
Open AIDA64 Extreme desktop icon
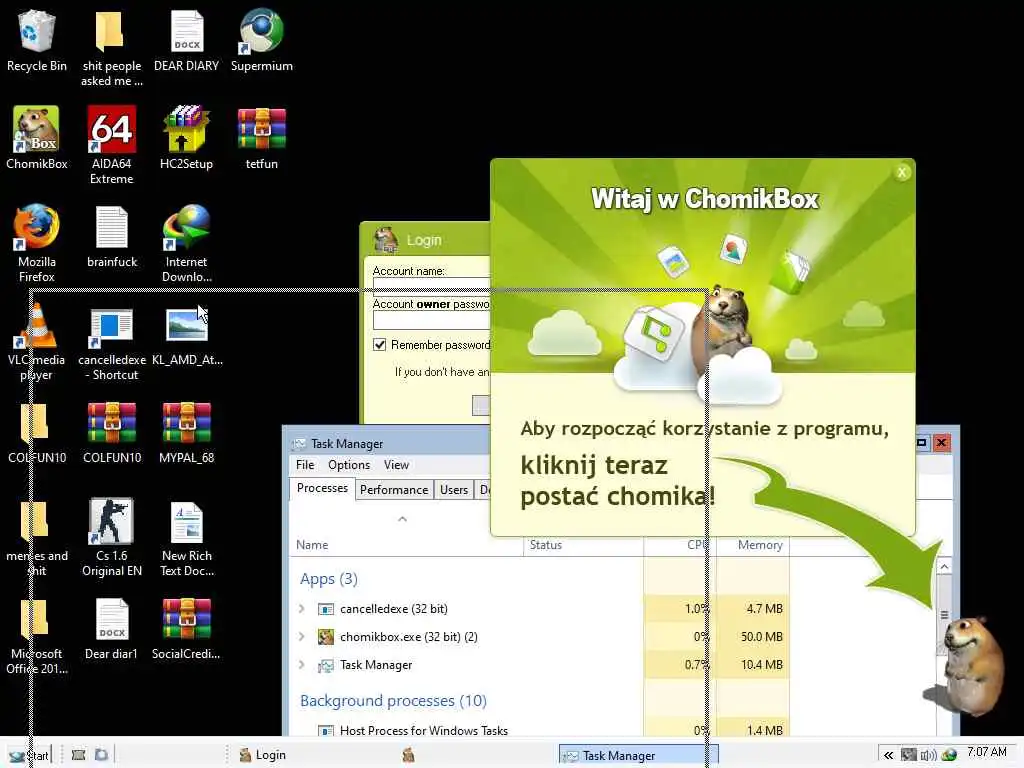[x=111, y=145]
